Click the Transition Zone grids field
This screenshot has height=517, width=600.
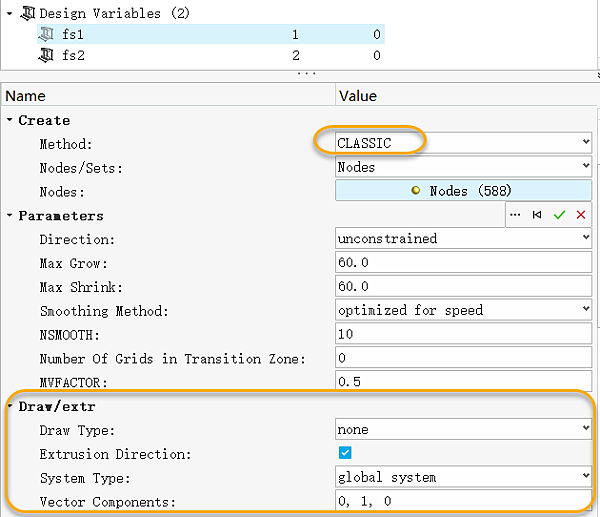(x=463, y=358)
